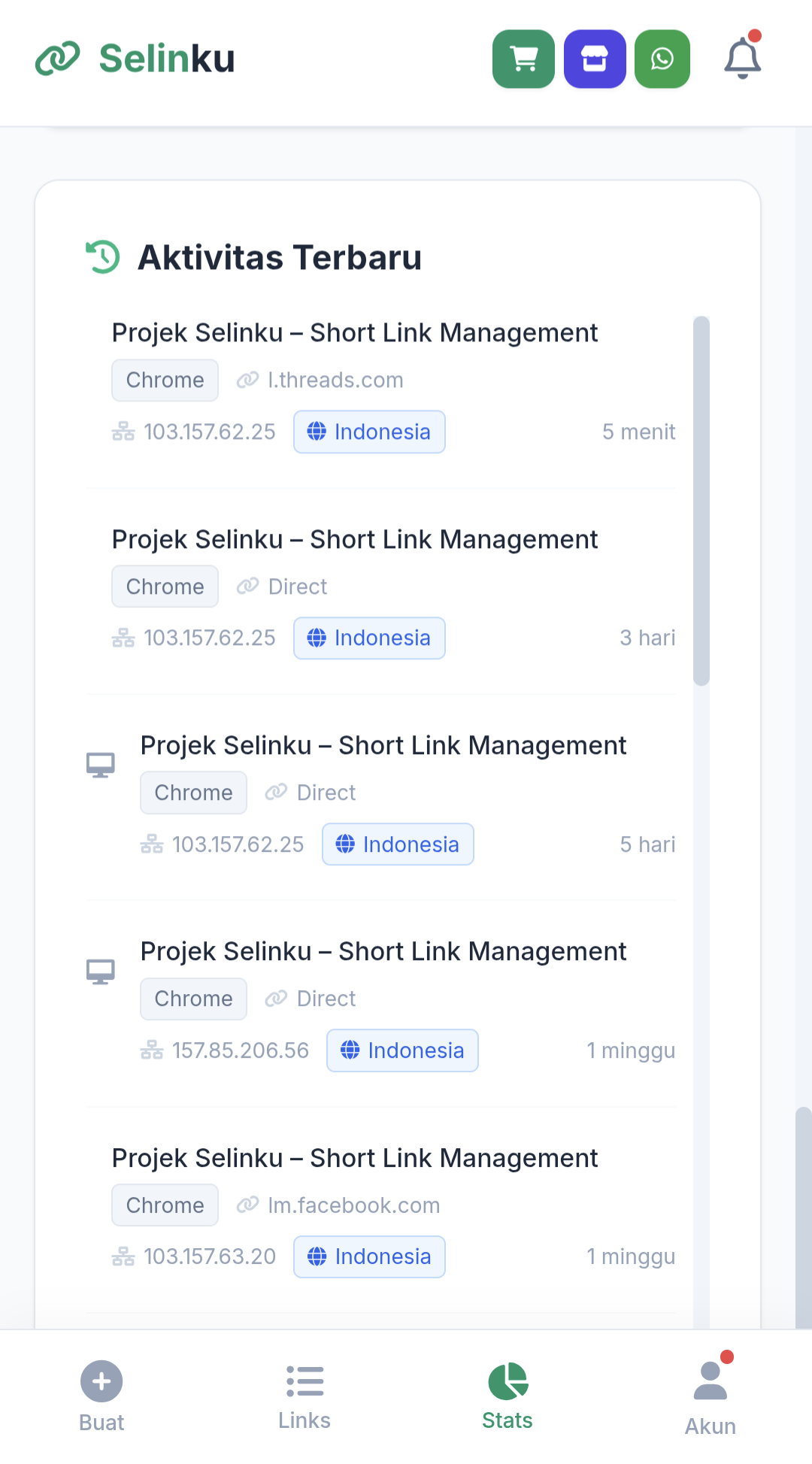Open the green shopping cart button
The height and width of the screenshot is (1464, 812).
[523, 59]
